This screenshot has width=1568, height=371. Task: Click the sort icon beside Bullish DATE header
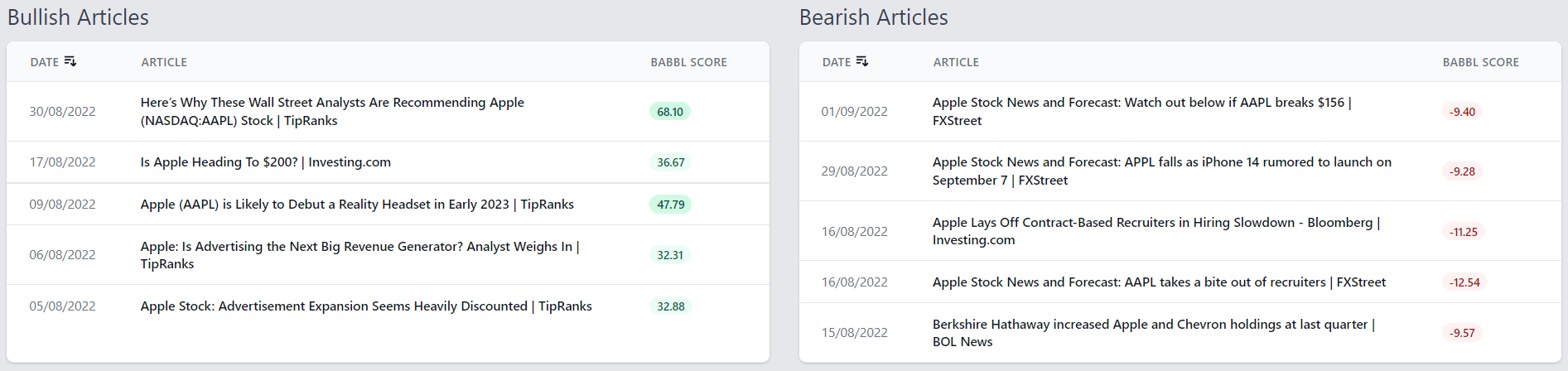pos(70,61)
